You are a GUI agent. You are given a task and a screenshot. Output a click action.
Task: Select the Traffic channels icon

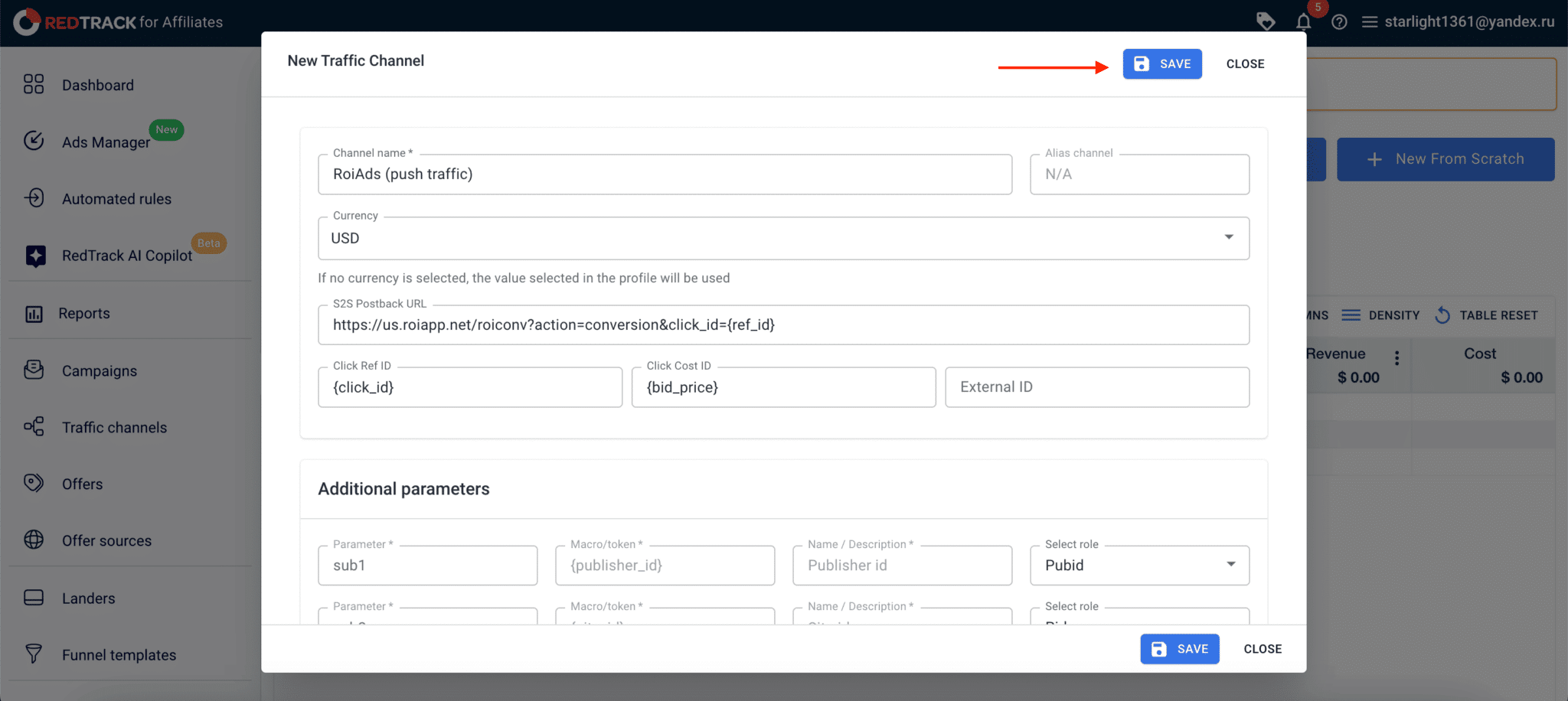click(x=34, y=427)
